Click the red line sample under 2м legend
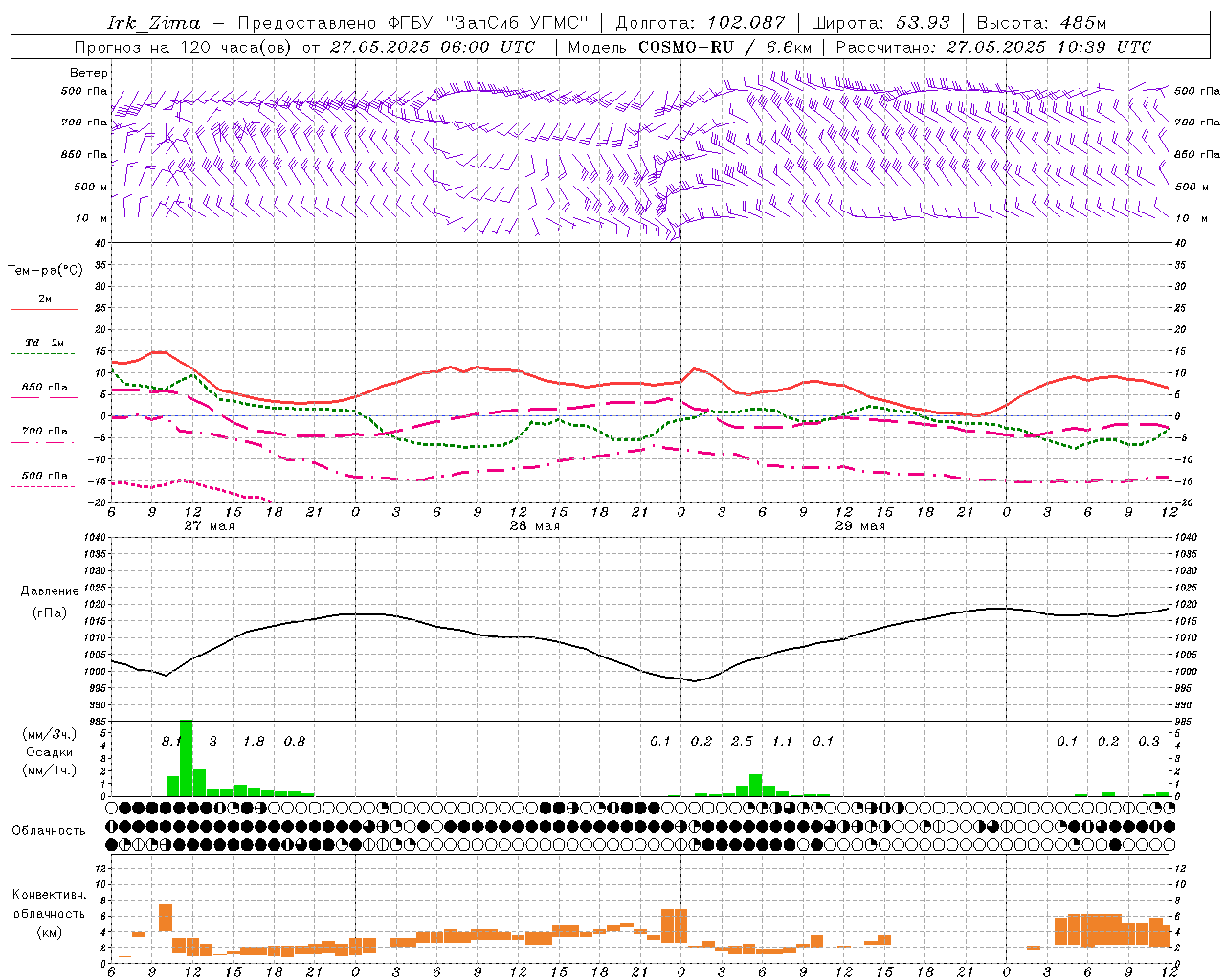Image resolution: width=1225 pixels, height=980 pixels. tap(44, 310)
